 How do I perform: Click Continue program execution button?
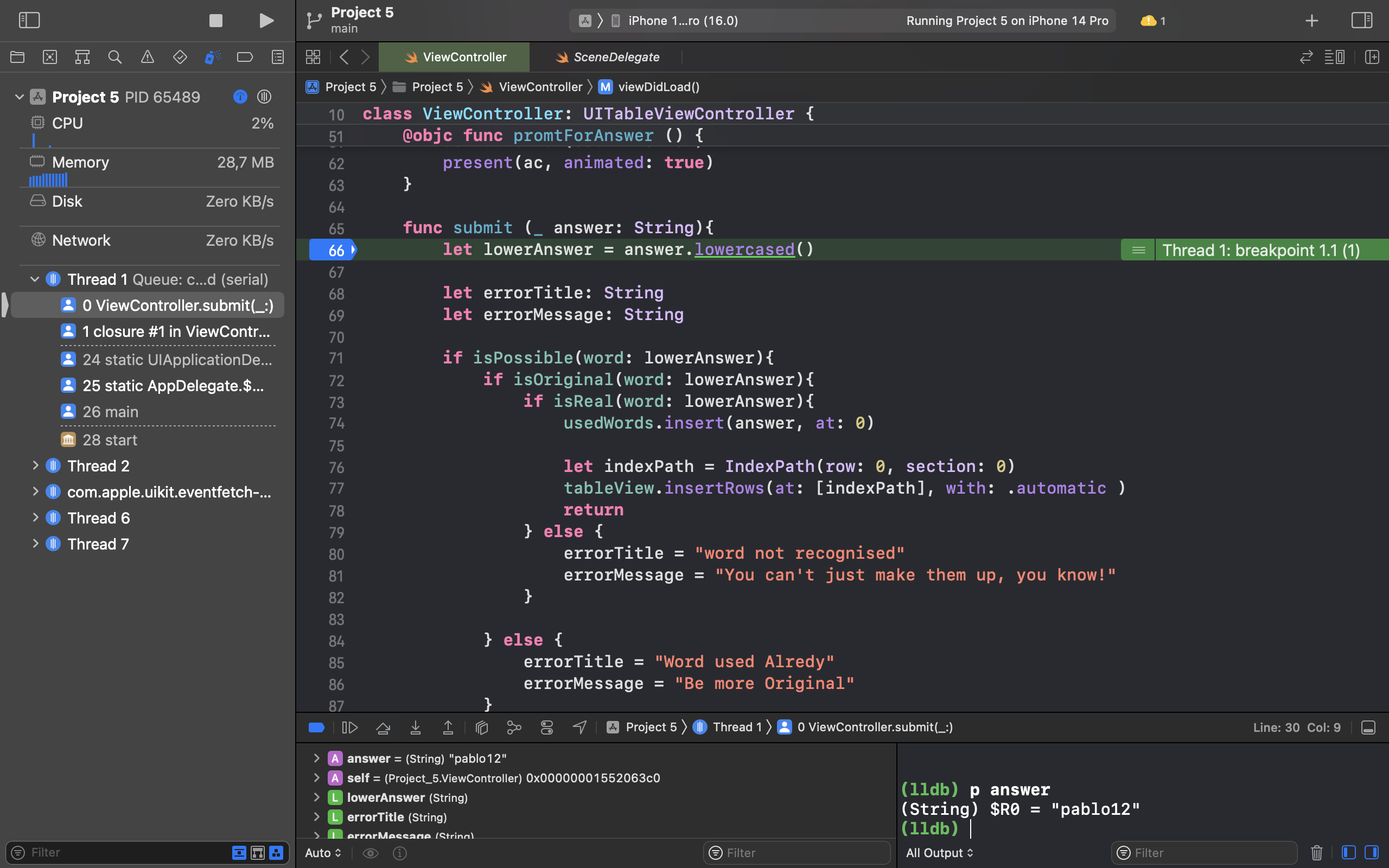pos(349,727)
